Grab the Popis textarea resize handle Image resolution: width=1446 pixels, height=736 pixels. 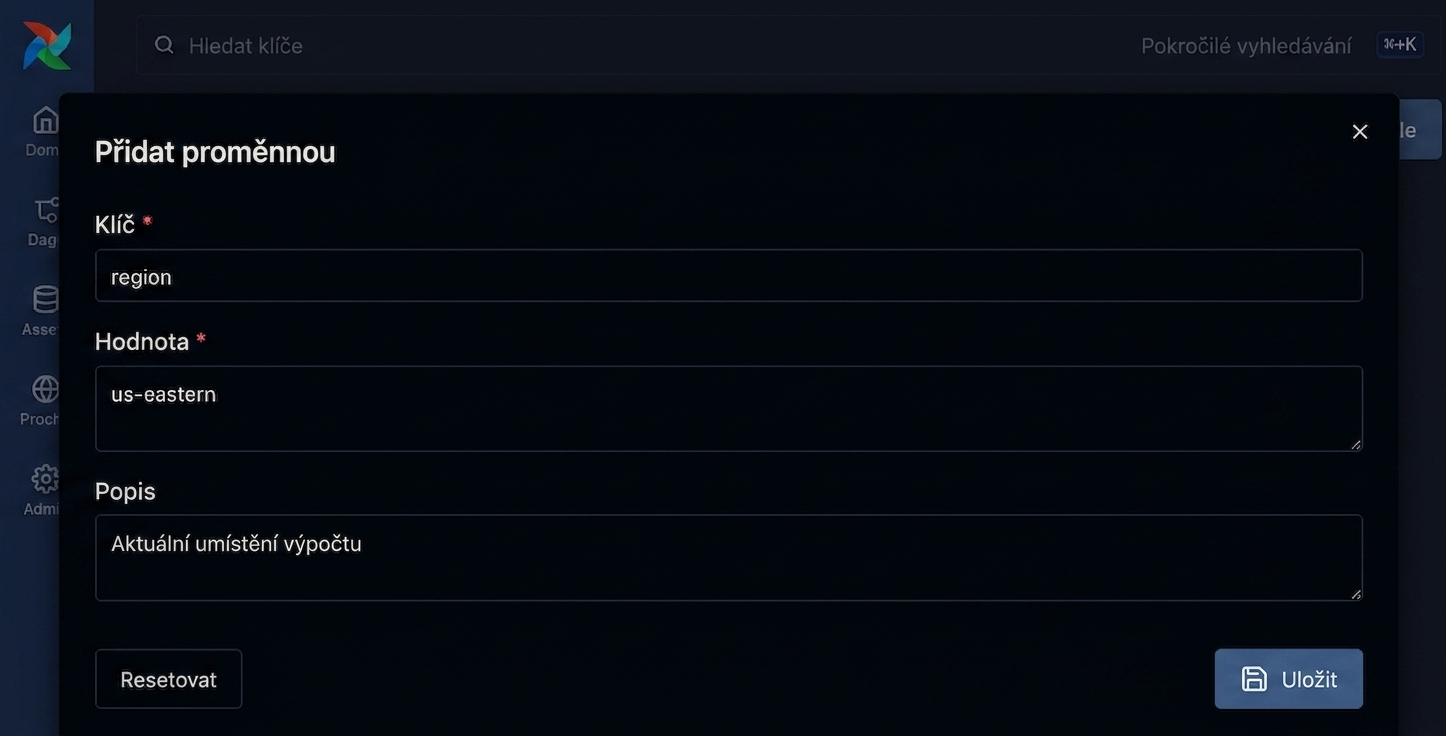pyautogui.click(x=1356, y=594)
